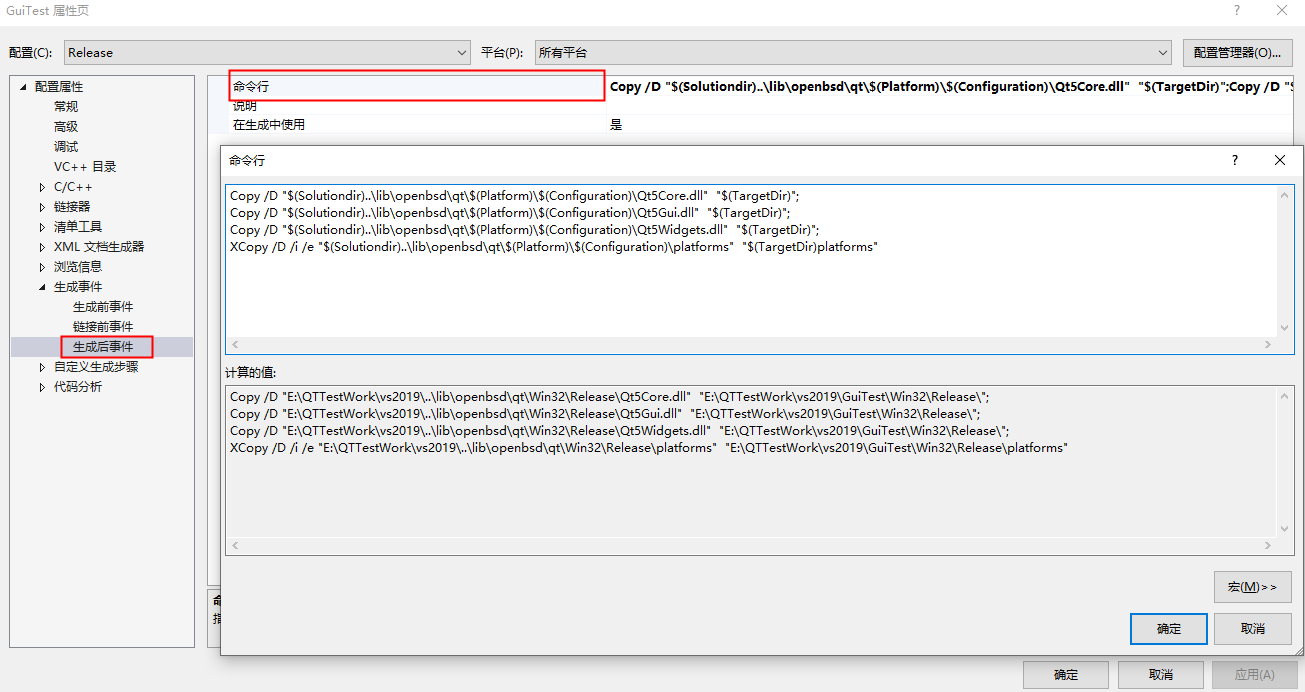Click the computed Qt5Gui.dll value line
The height and width of the screenshot is (692, 1305).
pyautogui.click(x=605, y=414)
